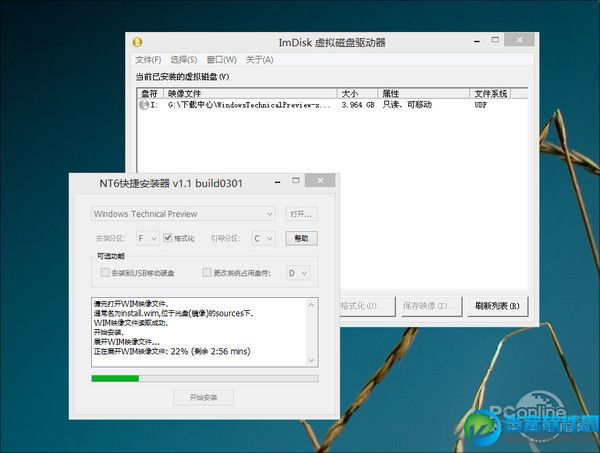Click the log scrollbar down arrow

click(x=311, y=360)
